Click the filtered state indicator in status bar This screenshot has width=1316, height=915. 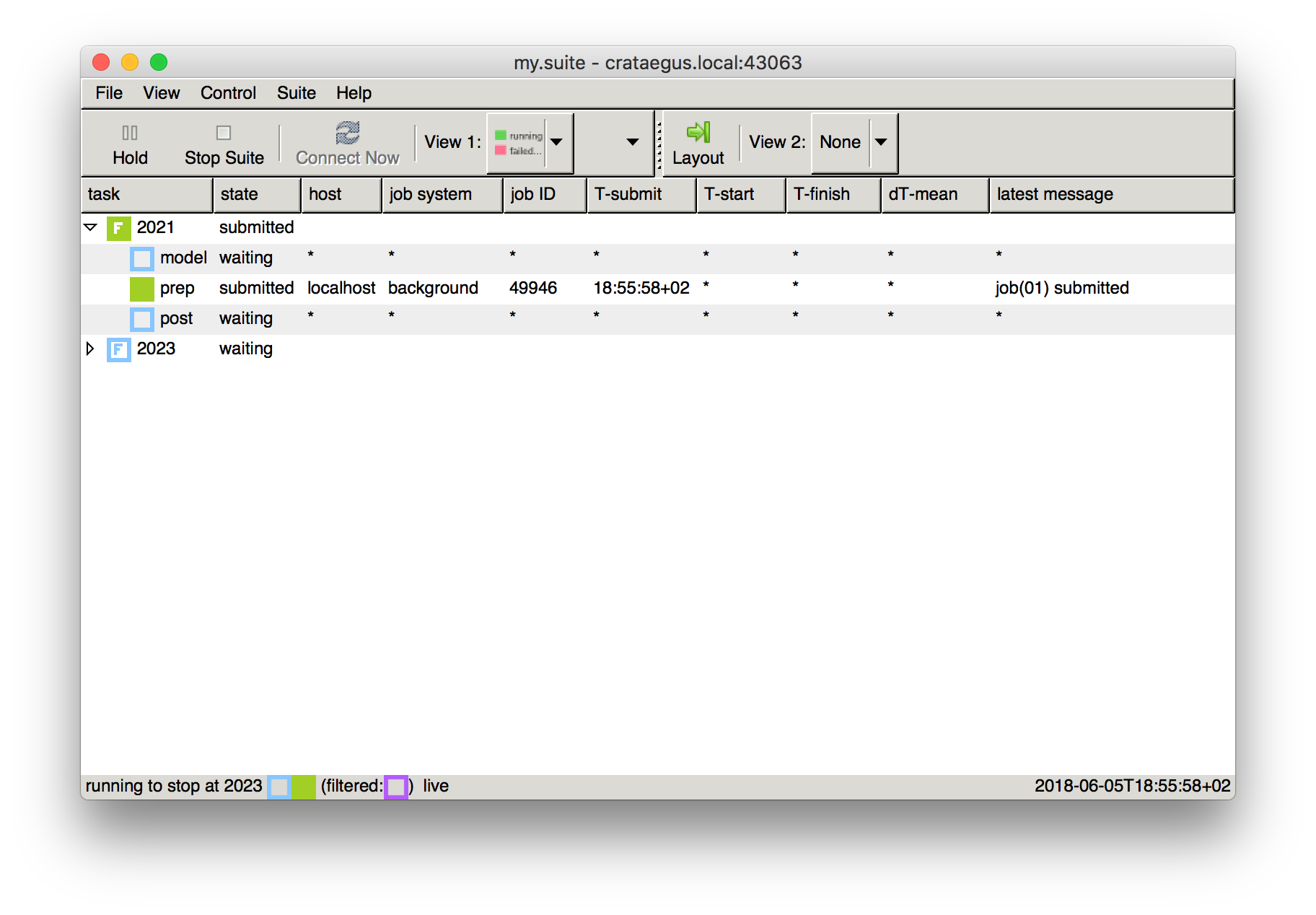point(396,786)
